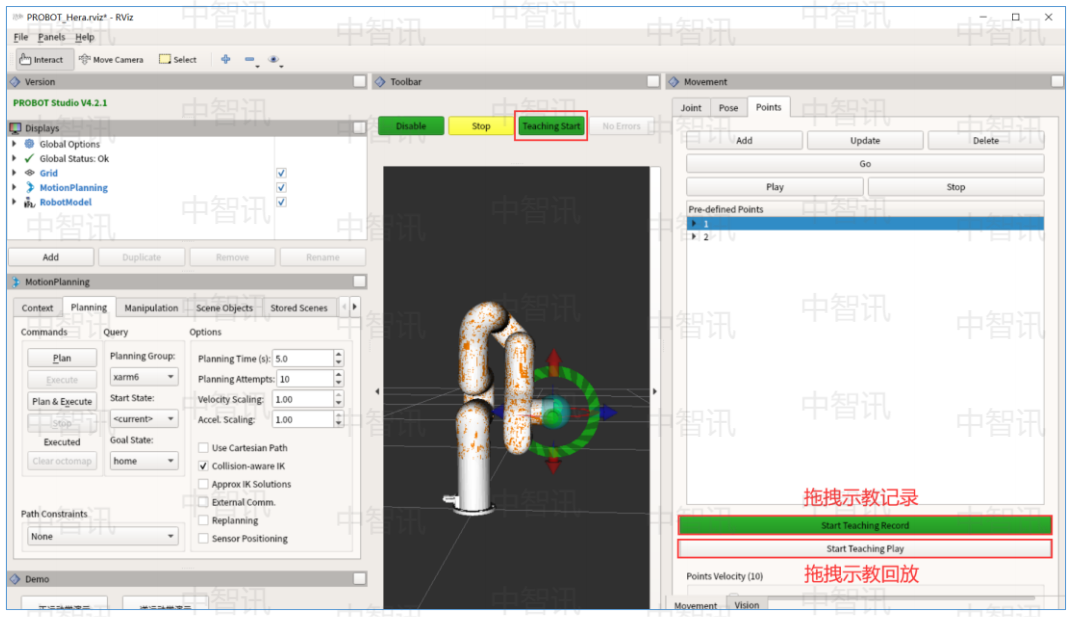Enable Replanning checkbox
This screenshot has width=1071, height=617.
[203, 520]
